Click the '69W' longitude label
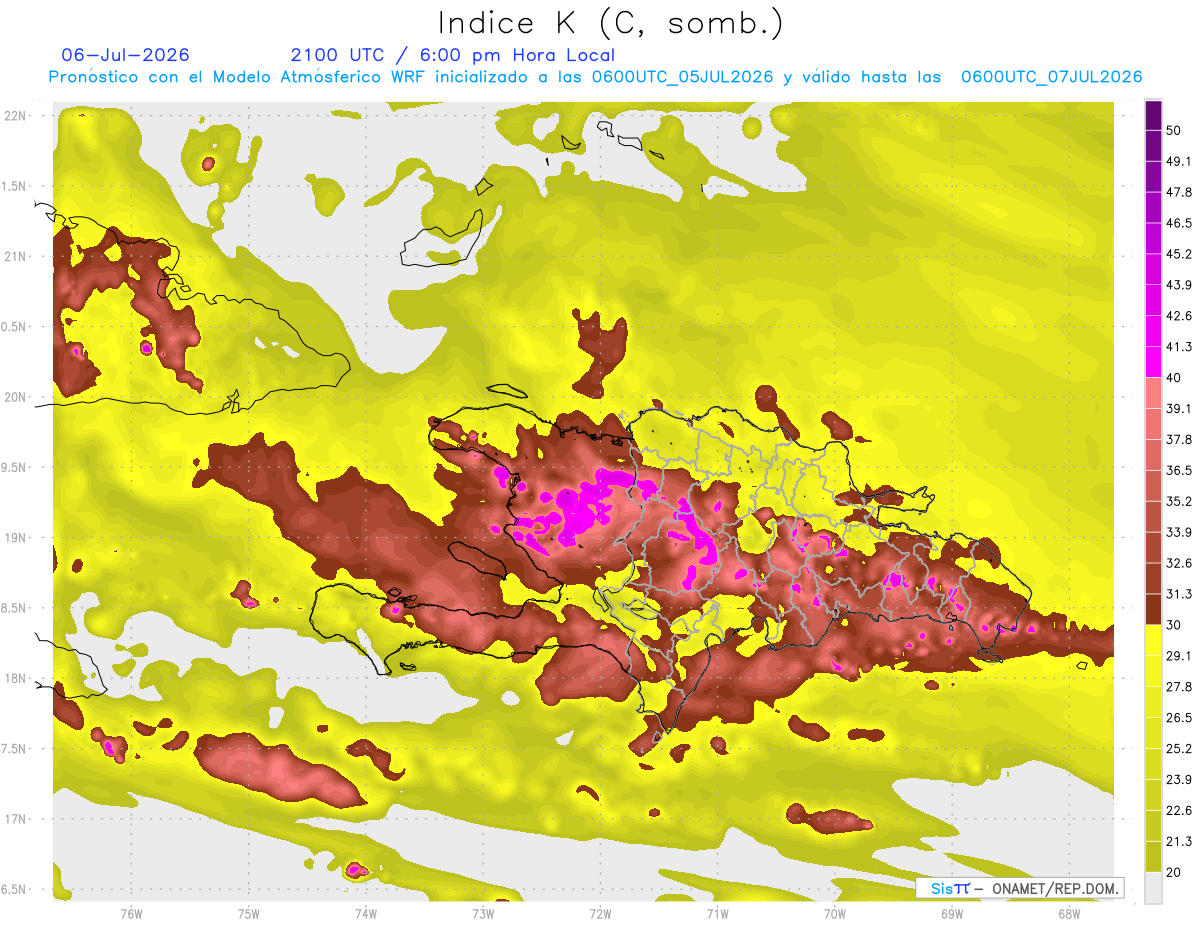This screenshot has height=927, width=1200. point(951,913)
